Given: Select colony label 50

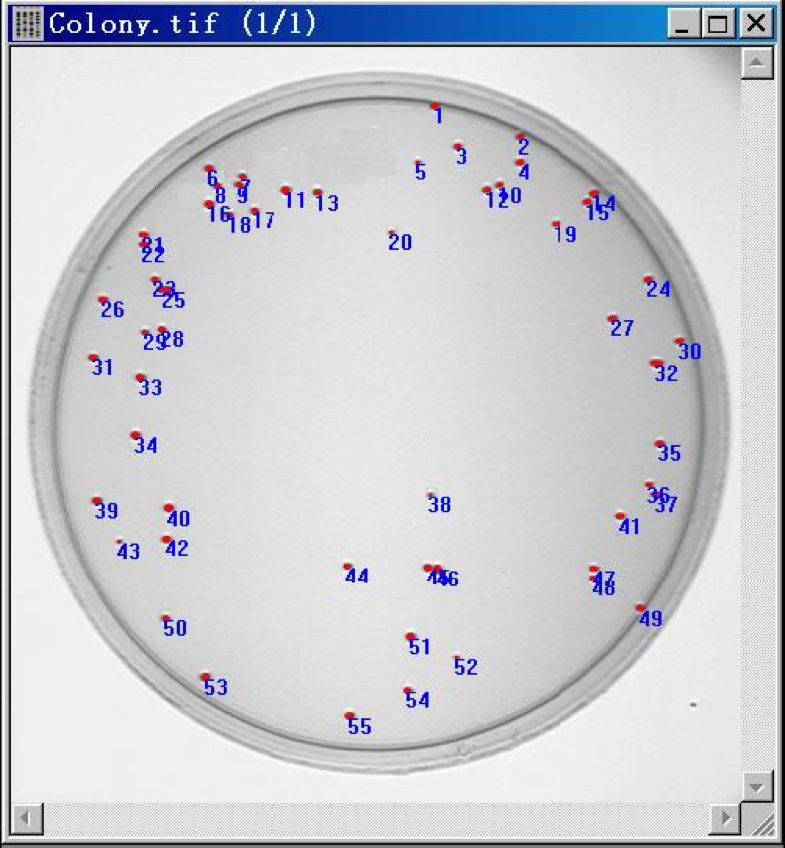Looking at the screenshot, I should 175,628.
